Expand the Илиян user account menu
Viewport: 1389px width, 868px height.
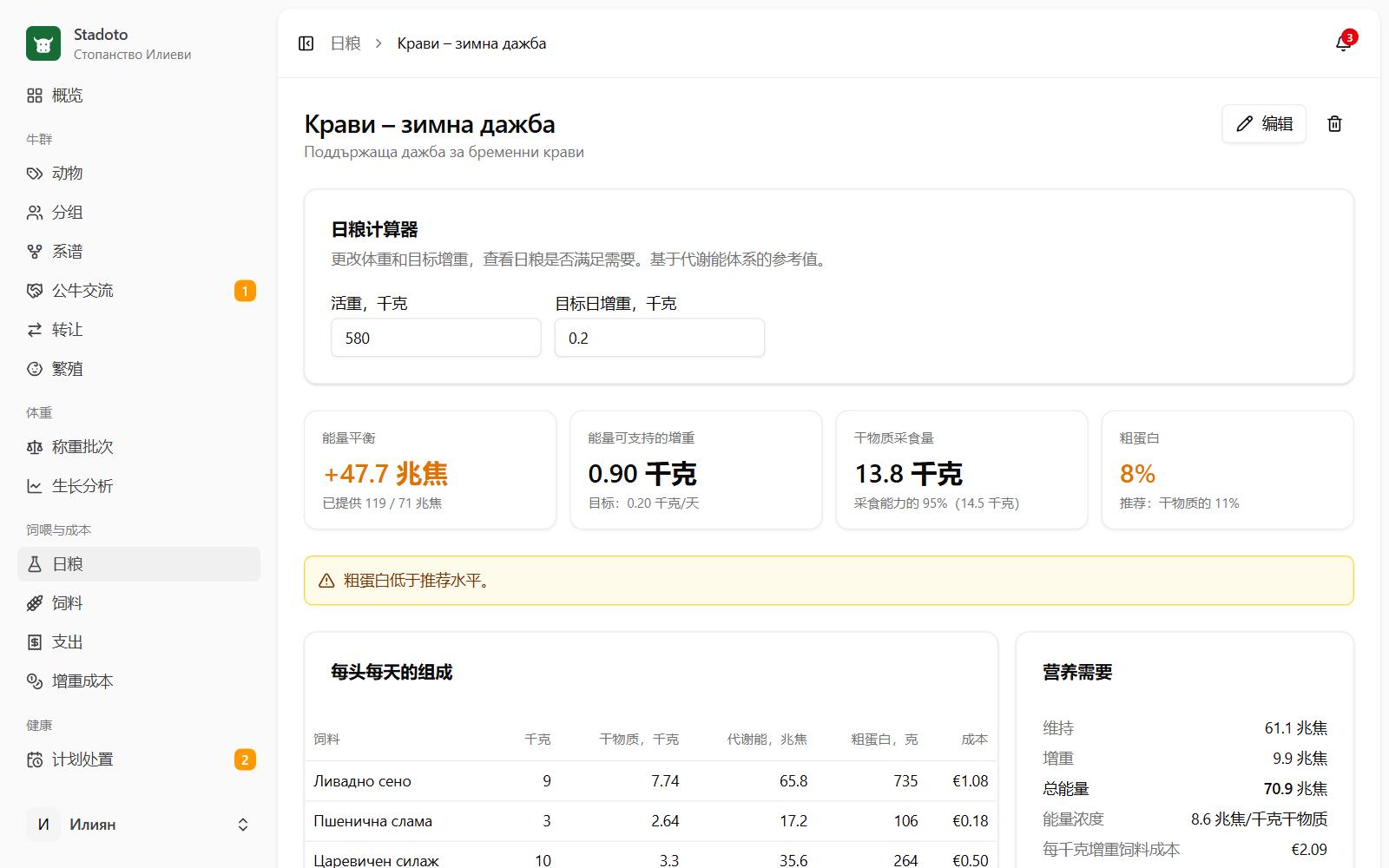pos(139,825)
